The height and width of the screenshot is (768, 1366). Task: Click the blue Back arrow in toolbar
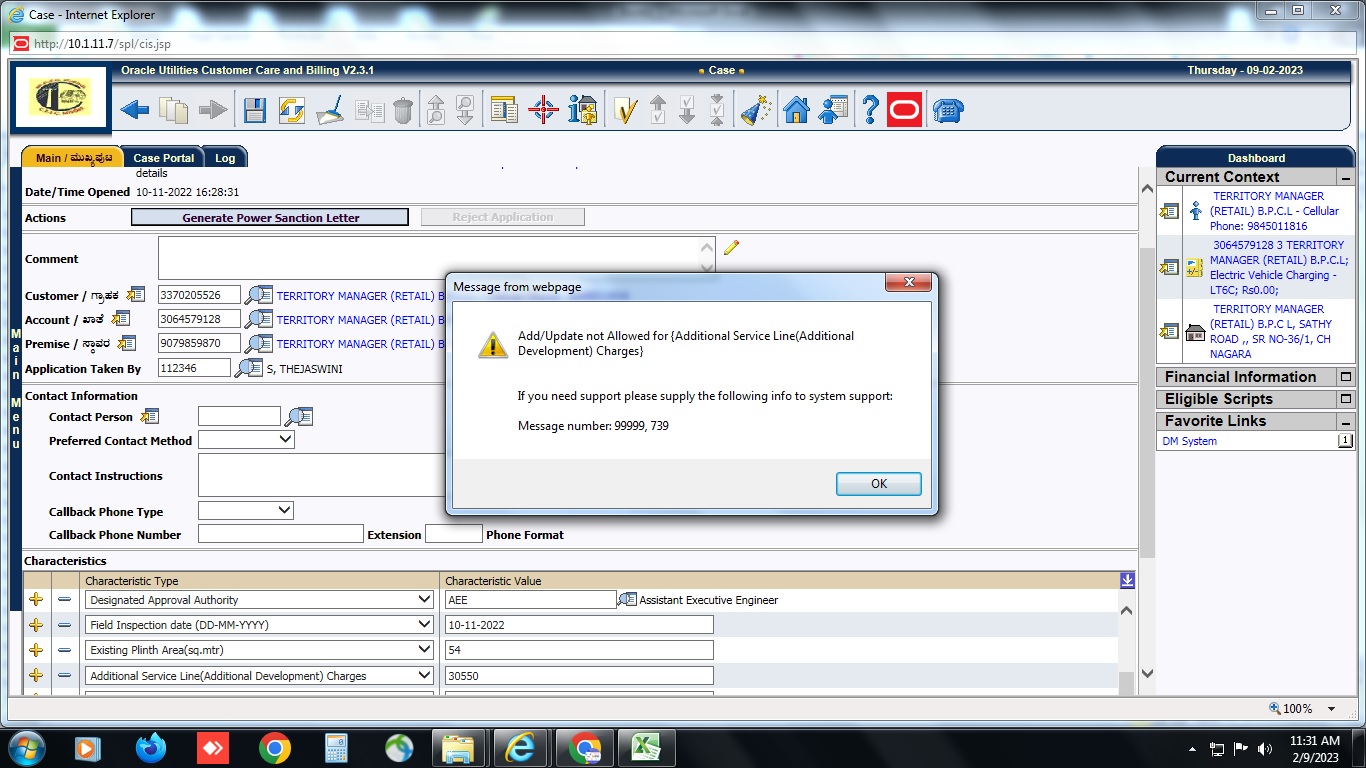135,110
